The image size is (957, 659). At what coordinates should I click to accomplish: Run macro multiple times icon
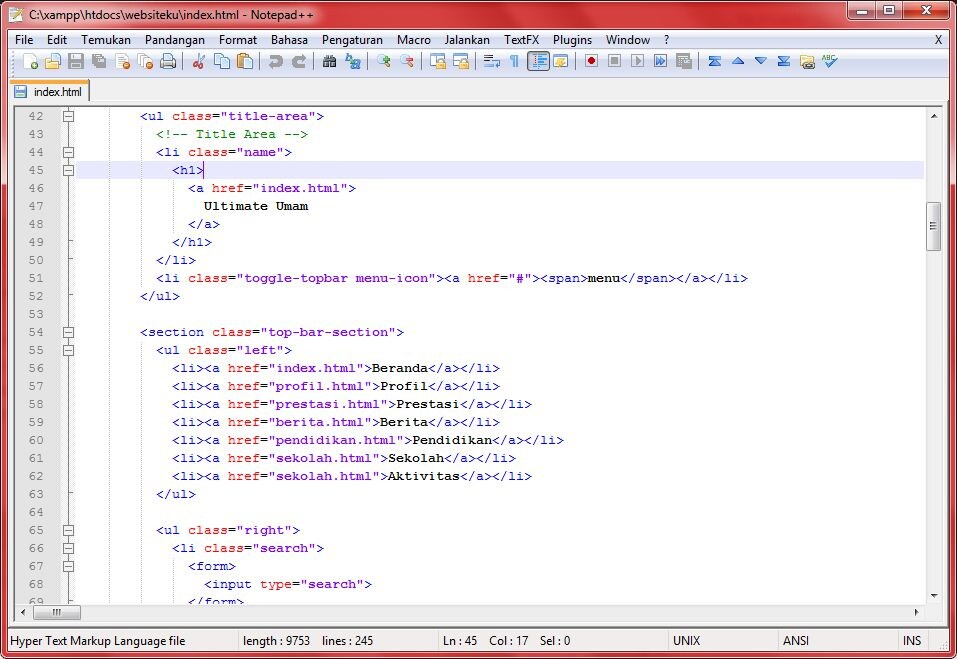pyautogui.click(x=660, y=61)
